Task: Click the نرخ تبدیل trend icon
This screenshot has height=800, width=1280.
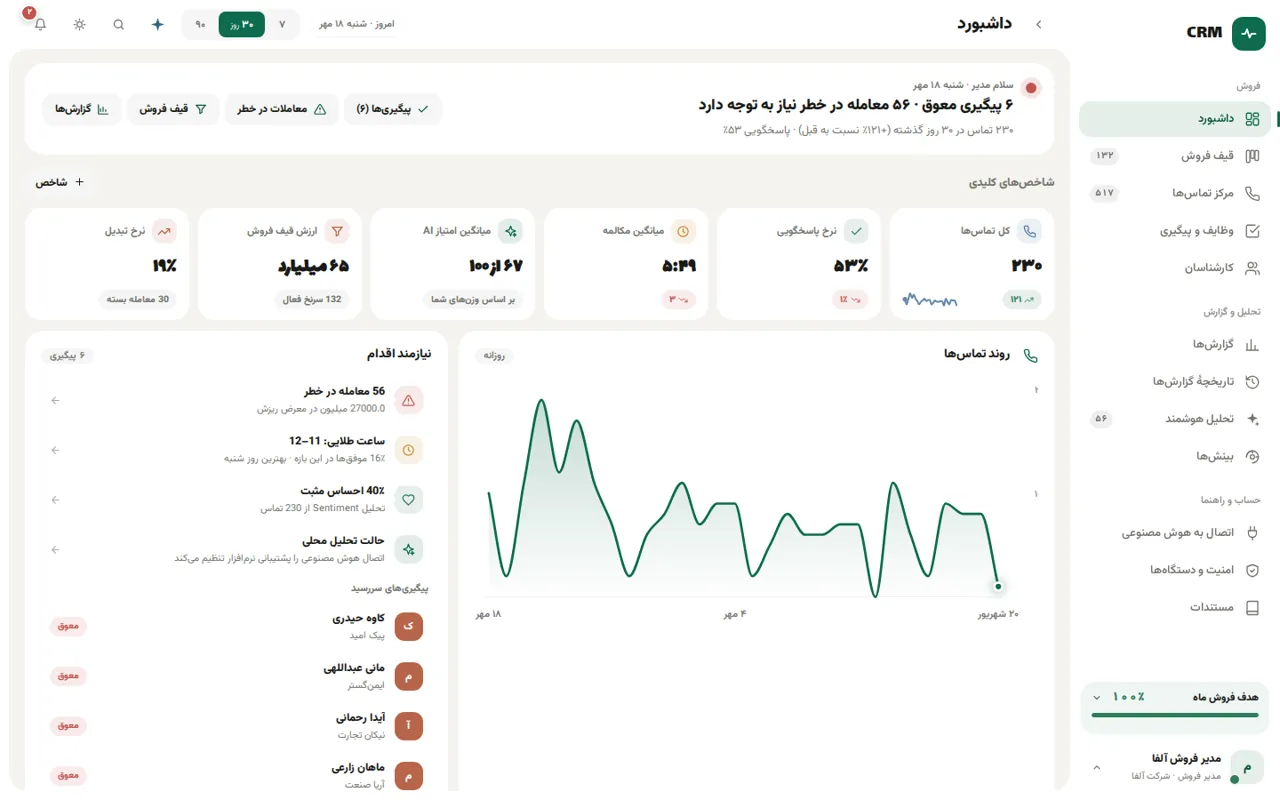Action: (165, 231)
